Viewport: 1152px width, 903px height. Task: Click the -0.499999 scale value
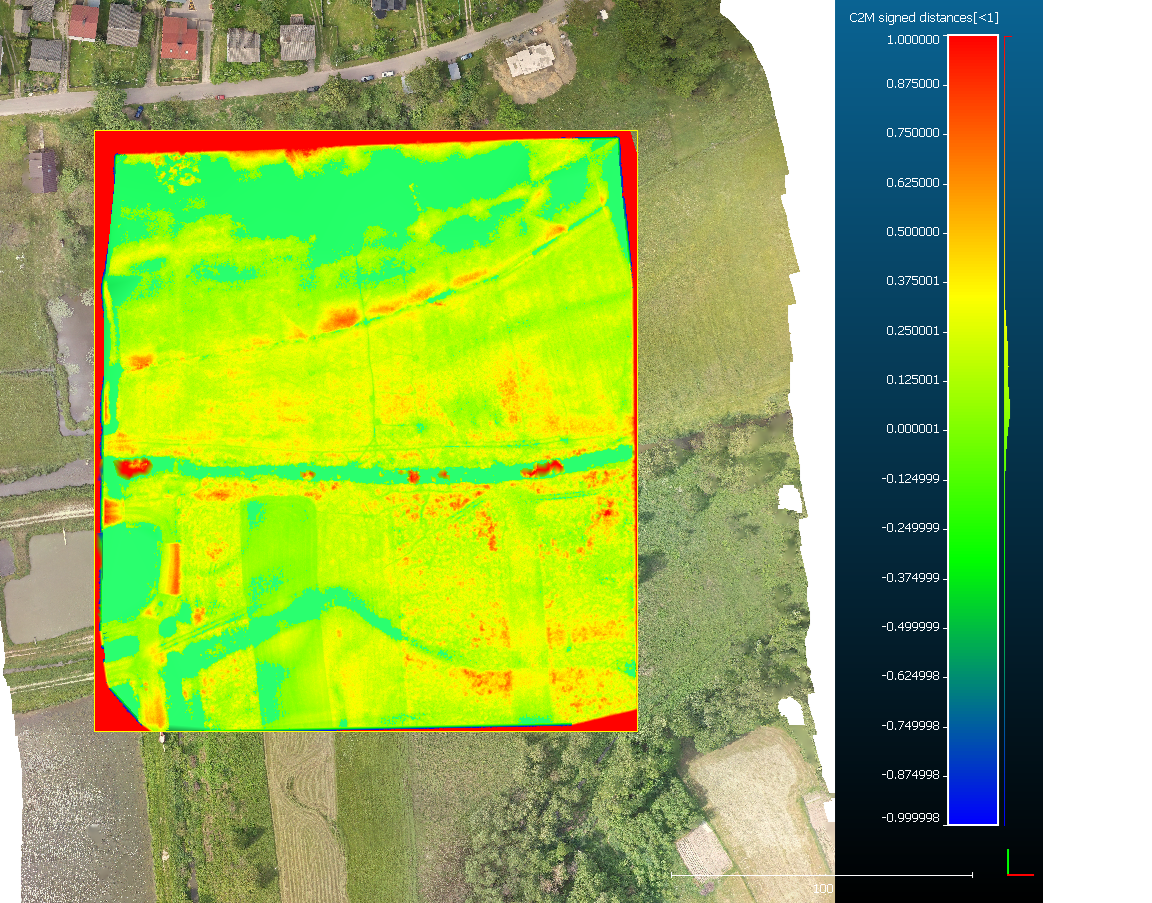(x=910, y=627)
